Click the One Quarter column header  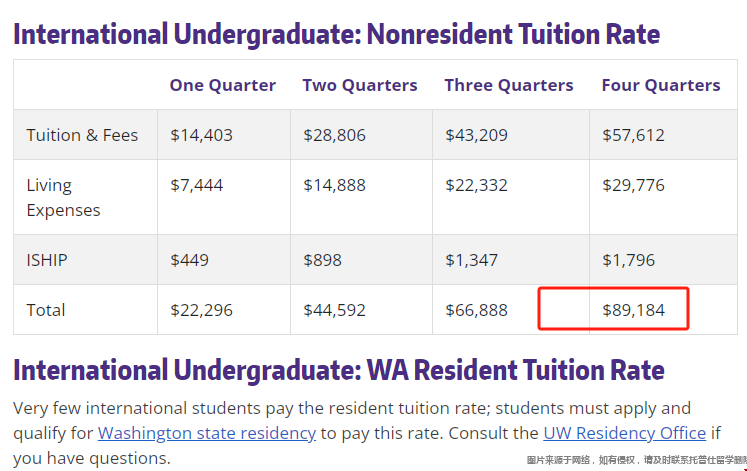pos(222,85)
